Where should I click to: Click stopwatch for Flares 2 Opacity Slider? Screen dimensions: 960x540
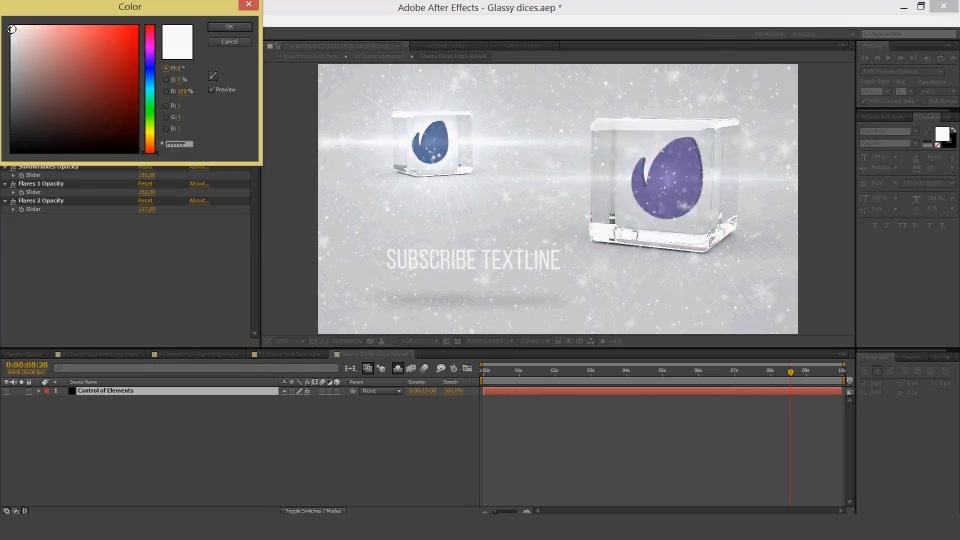point(21,209)
